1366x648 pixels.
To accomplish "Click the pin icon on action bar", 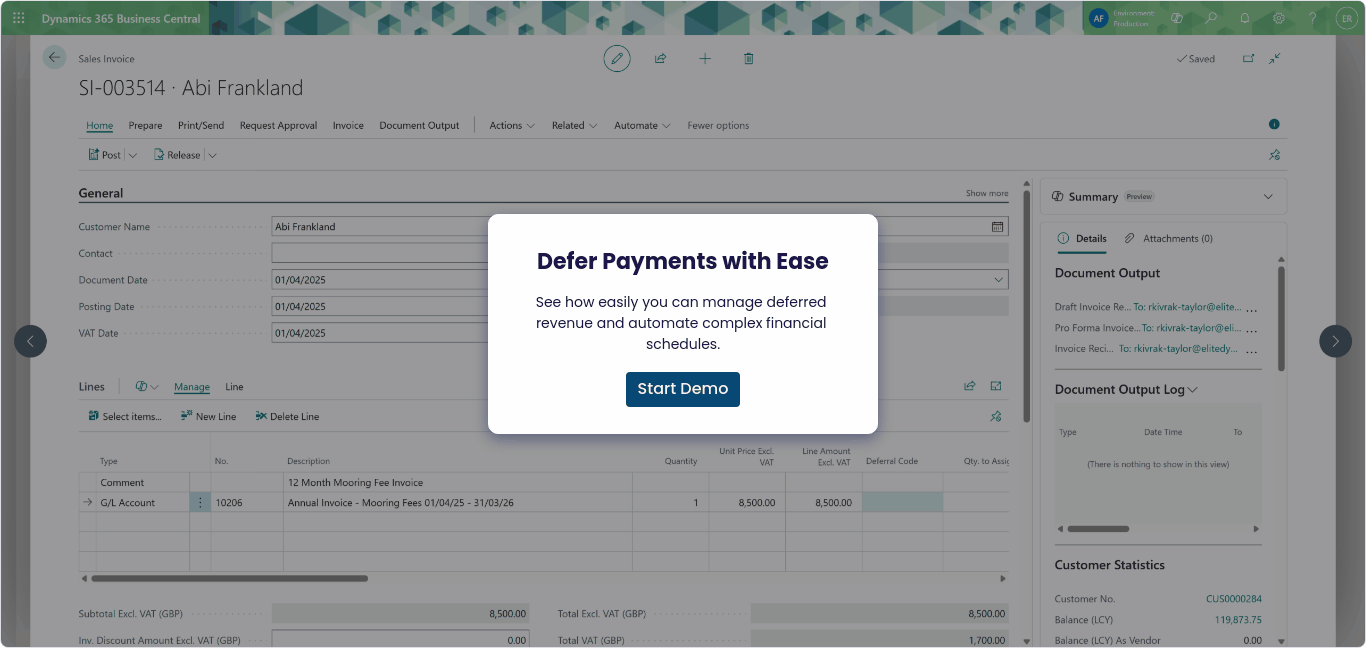I will (x=1274, y=155).
